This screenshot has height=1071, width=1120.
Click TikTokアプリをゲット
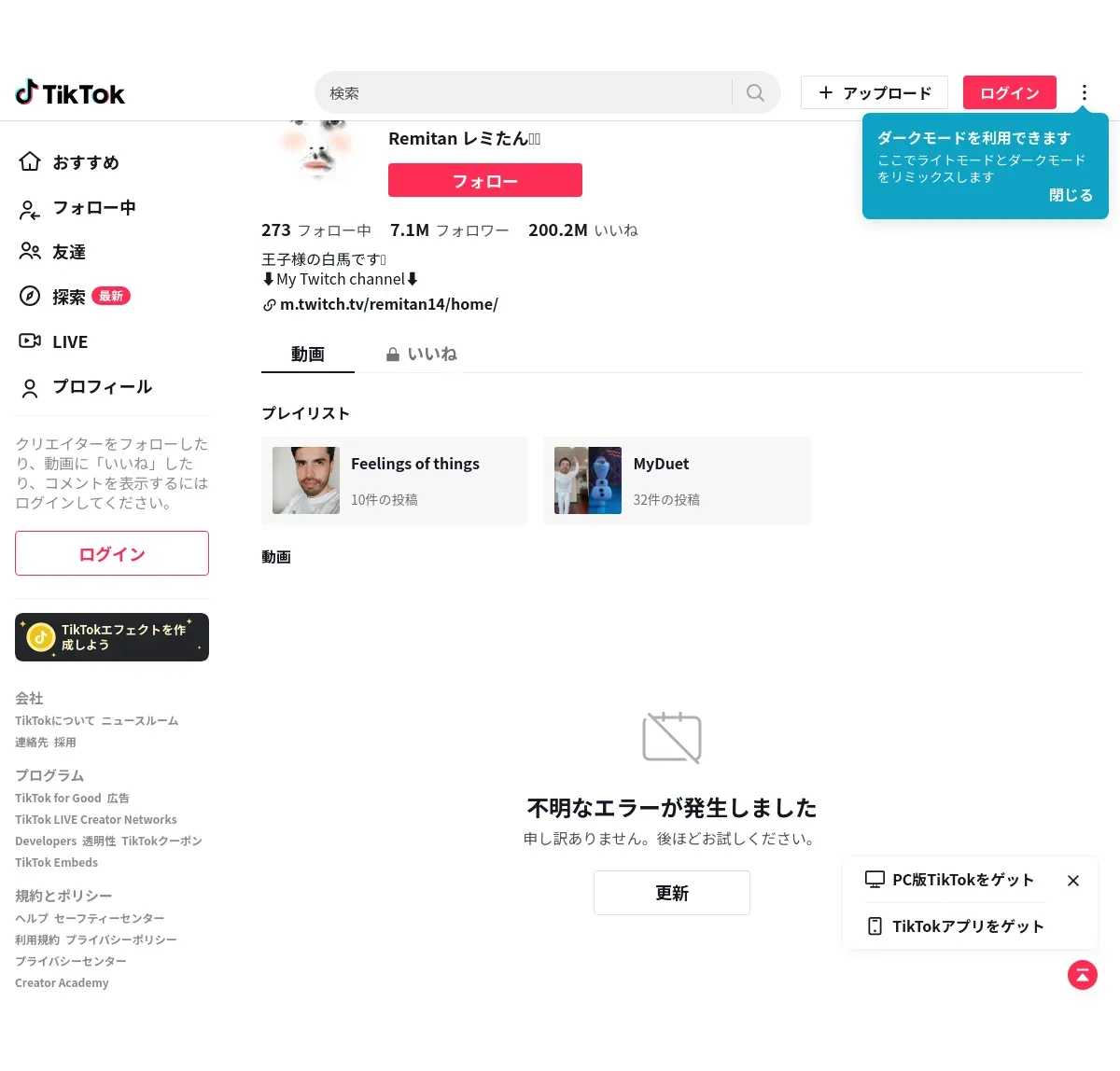tap(968, 926)
